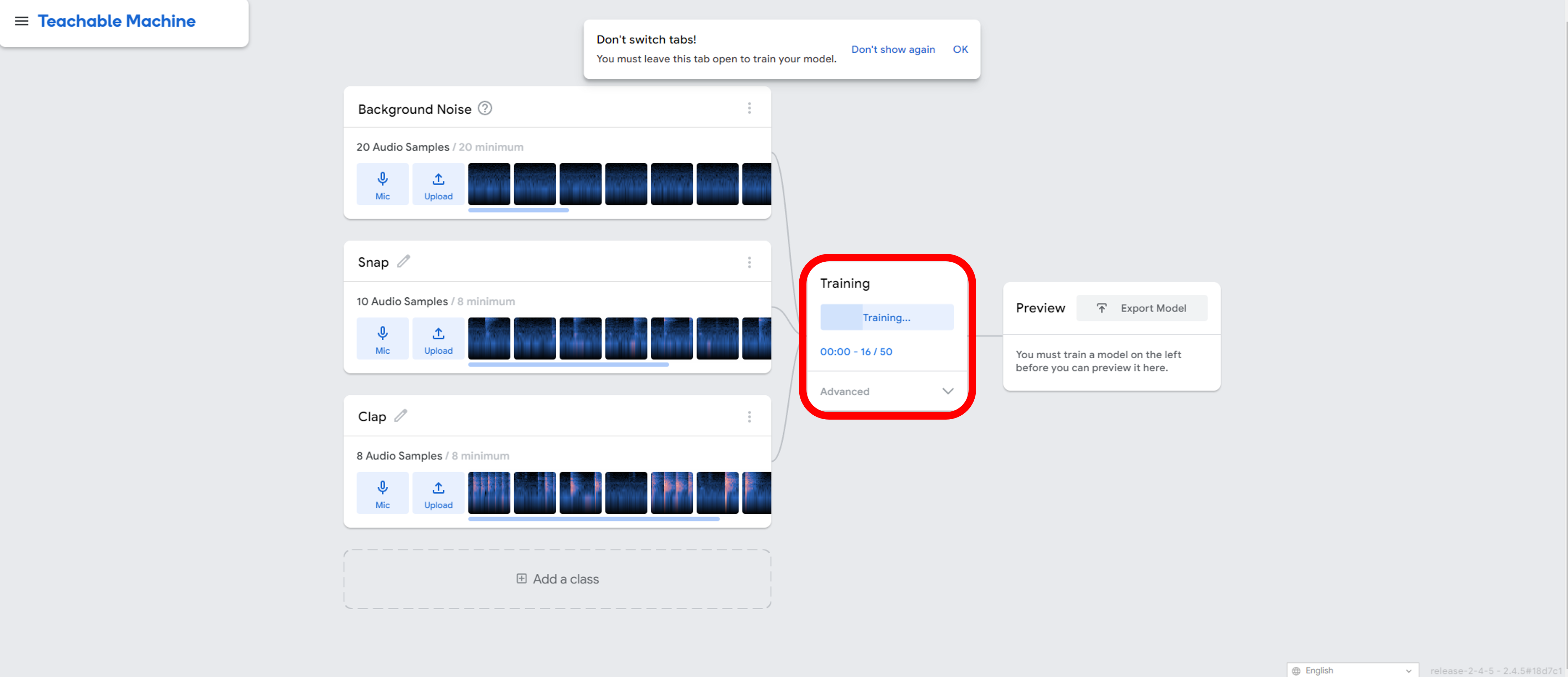The height and width of the screenshot is (677, 1568).
Task: Click the Don't show again link
Action: click(x=892, y=49)
